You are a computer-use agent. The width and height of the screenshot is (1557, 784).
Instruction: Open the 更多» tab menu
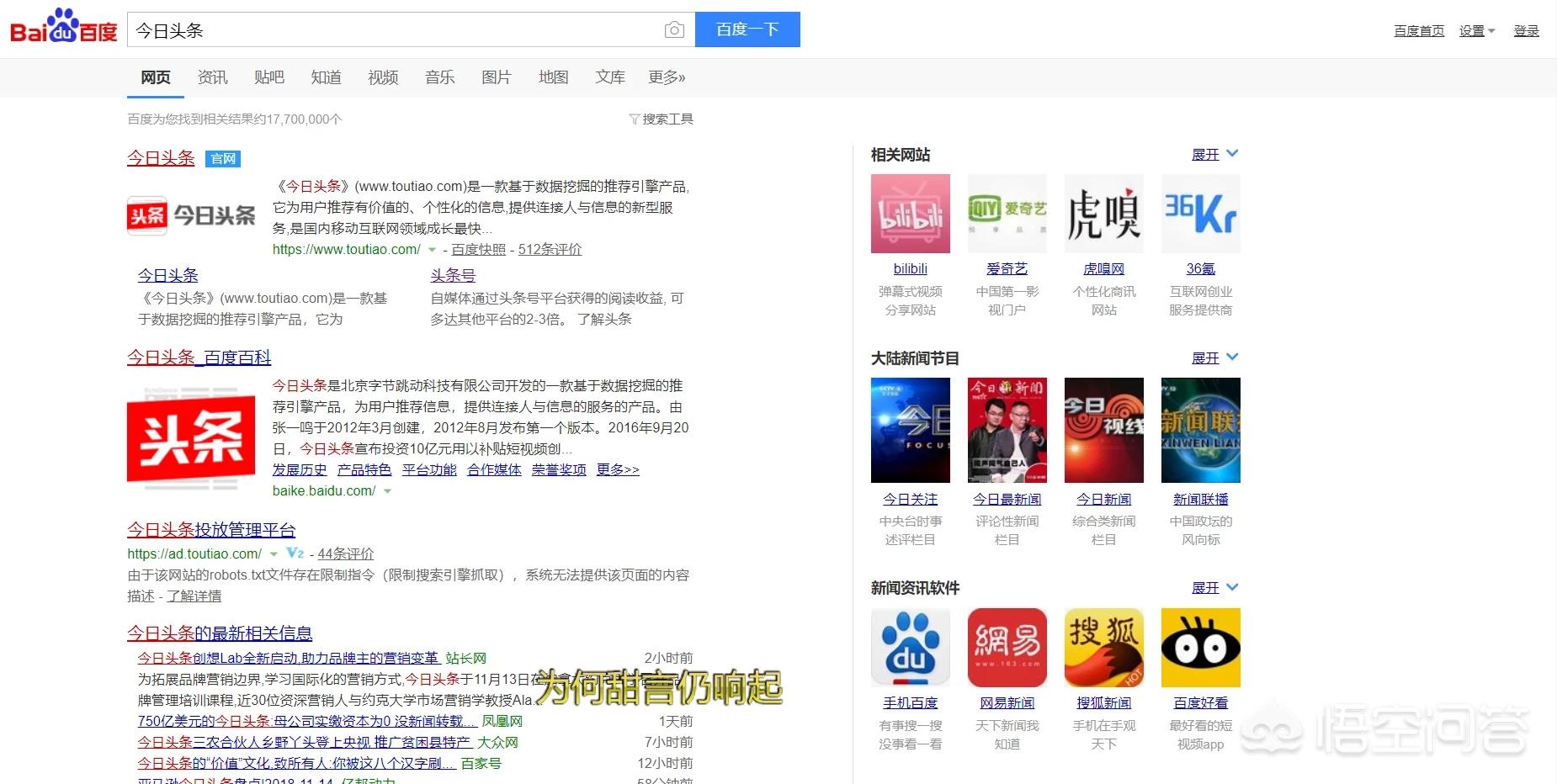(667, 77)
